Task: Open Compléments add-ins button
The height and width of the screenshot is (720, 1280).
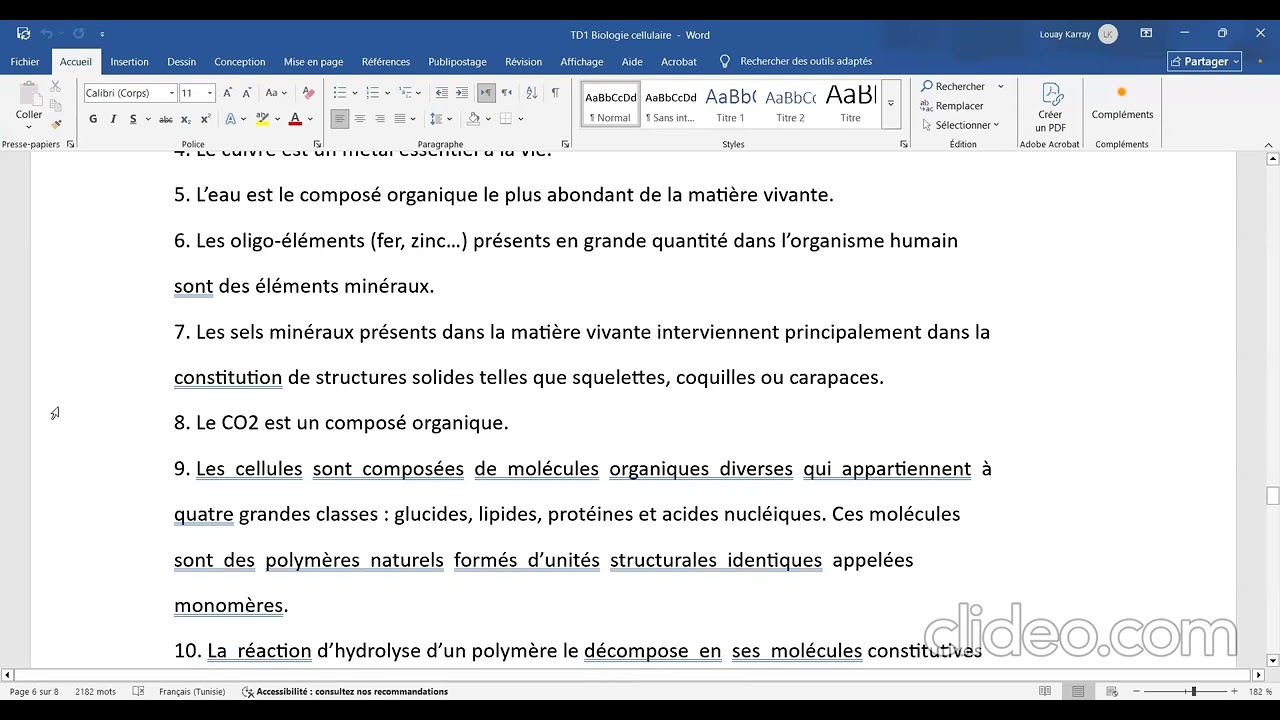Action: 1122,102
